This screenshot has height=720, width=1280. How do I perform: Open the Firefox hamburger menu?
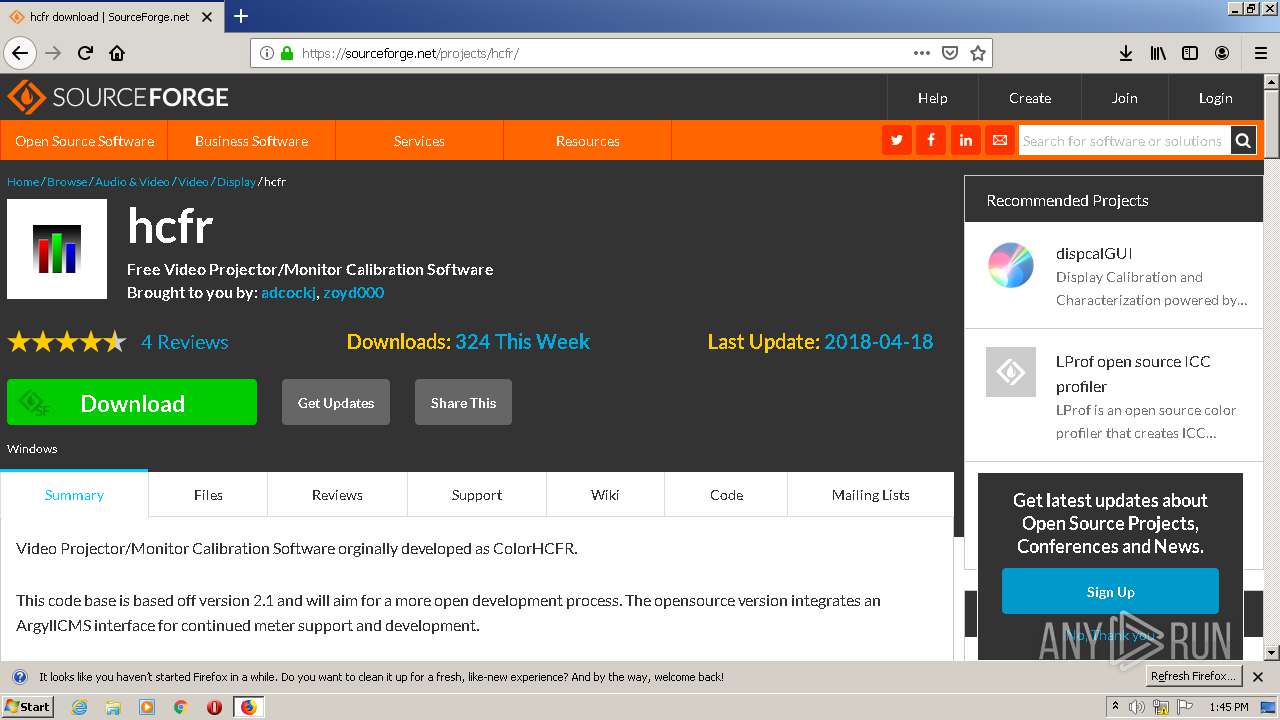[1260, 53]
